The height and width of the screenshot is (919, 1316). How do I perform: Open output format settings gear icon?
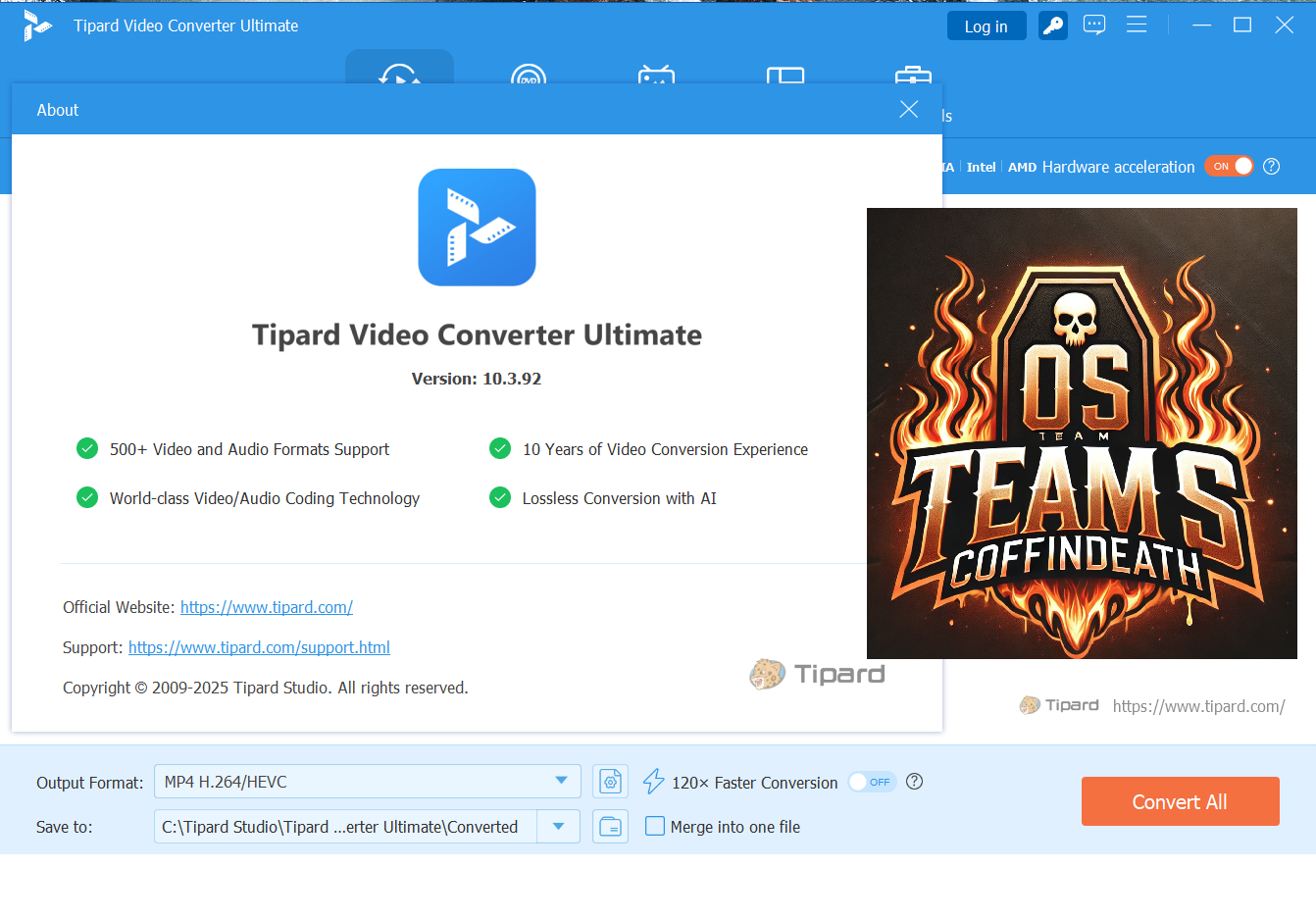(610, 782)
